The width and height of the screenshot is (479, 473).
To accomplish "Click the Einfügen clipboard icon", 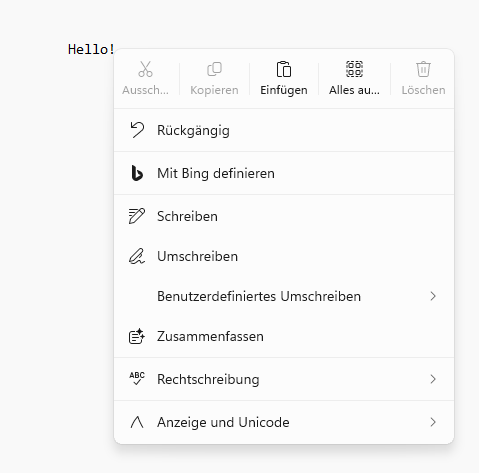I will pyautogui.click(x=284, y=69).
